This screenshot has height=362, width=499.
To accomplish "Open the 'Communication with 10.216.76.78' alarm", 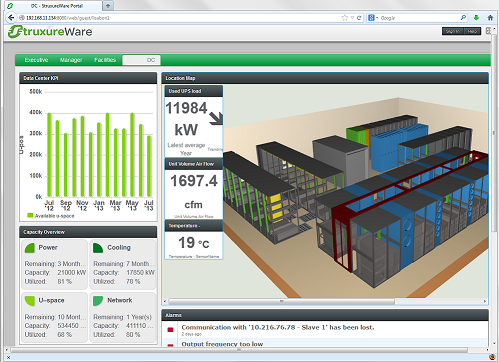I will pos(278,327).
